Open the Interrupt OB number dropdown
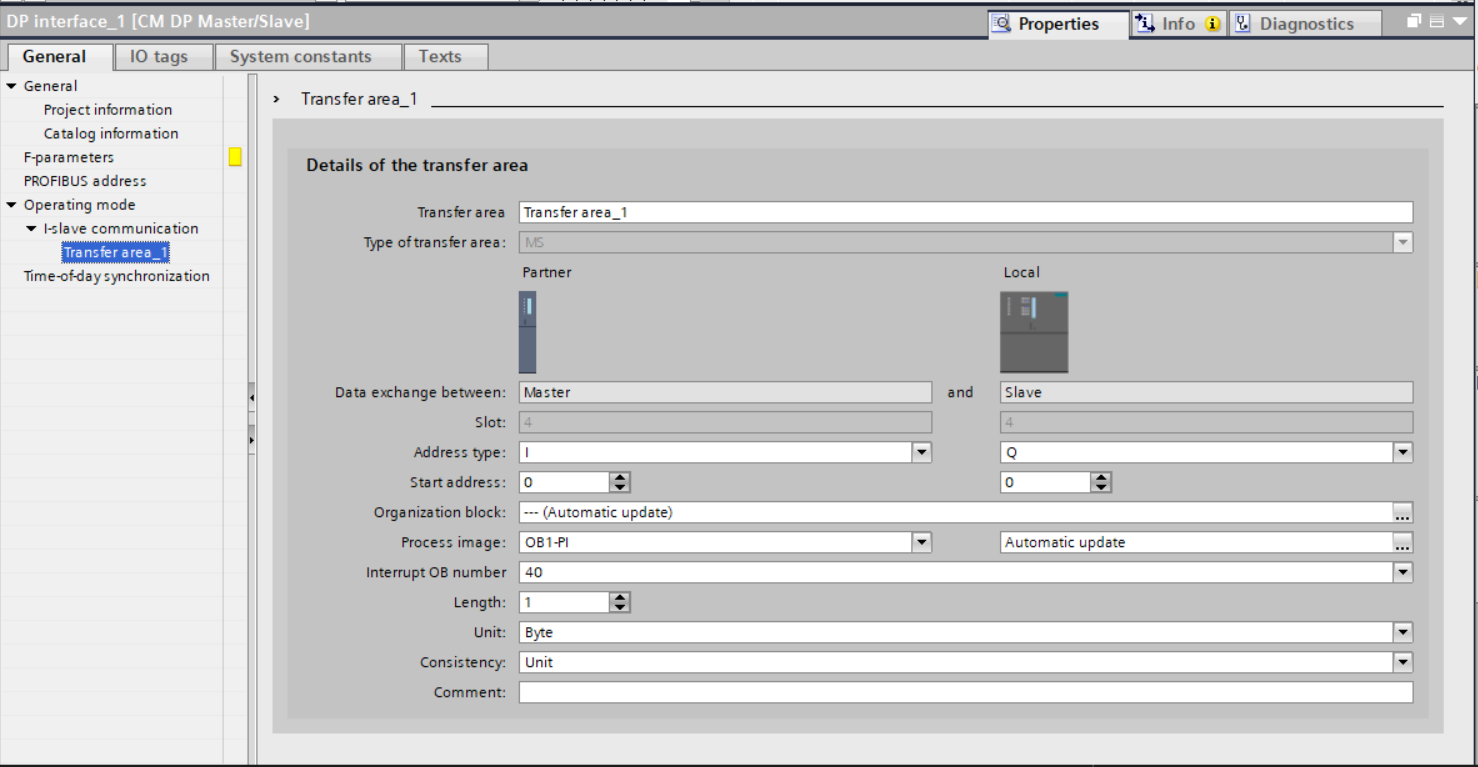 (1403, 573)
